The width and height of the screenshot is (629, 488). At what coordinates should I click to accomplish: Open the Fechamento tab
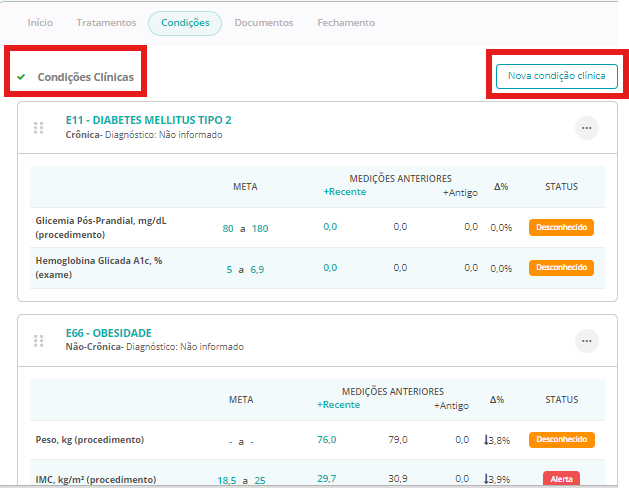click(x=346, y=23)
